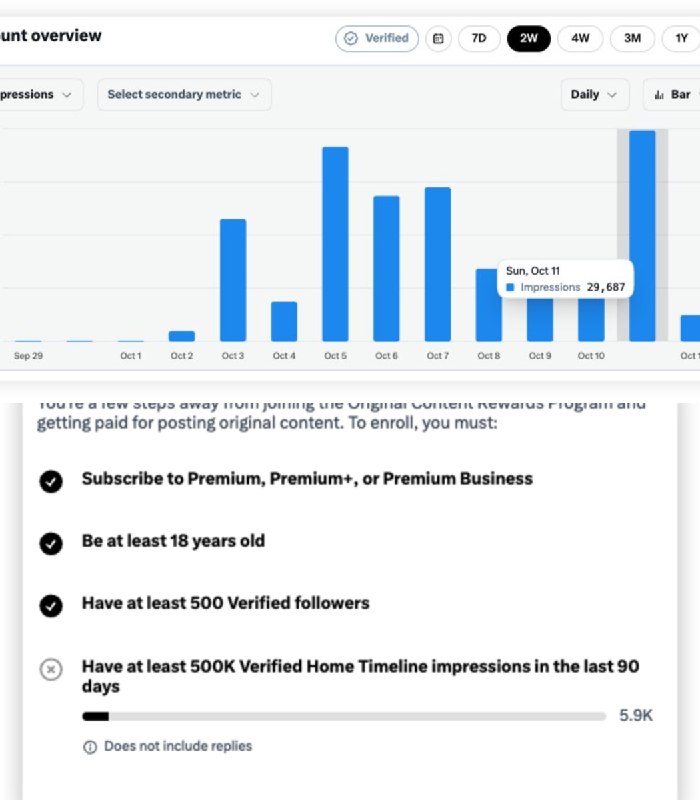Open the Daily interval dropdown
This screenshot has width=700, height=800.
pyautogui.click(x=595, y=95)
